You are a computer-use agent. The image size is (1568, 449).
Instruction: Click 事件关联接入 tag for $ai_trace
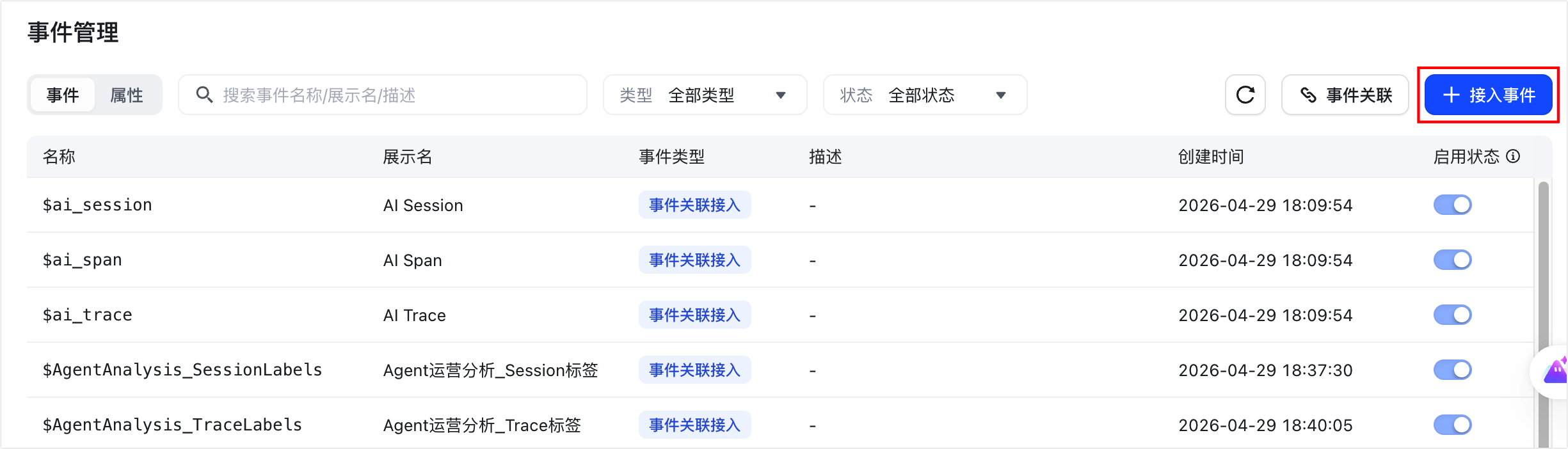[x=694, y=315]
